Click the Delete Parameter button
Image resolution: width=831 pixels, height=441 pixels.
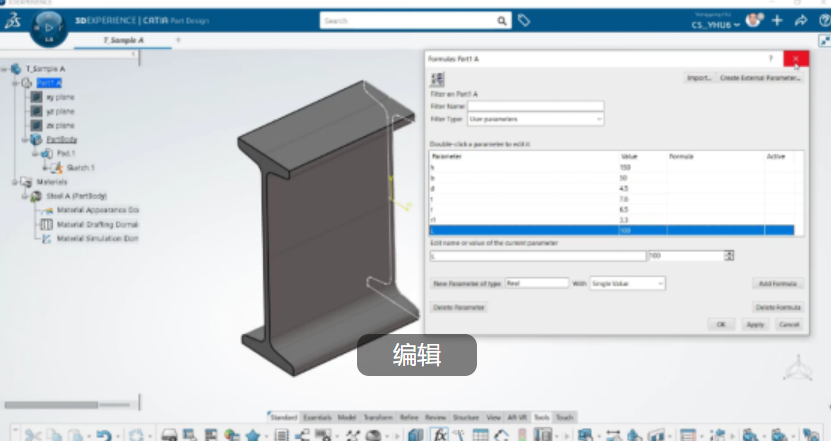[x=458, y=307]
